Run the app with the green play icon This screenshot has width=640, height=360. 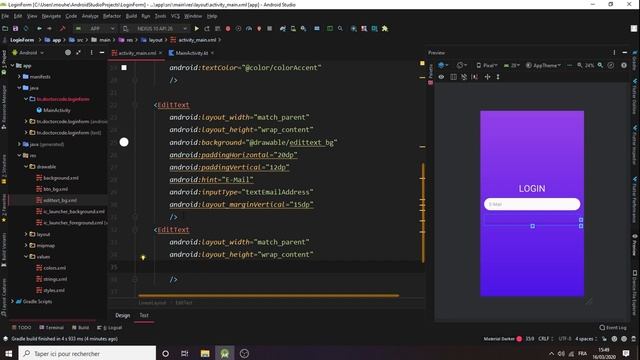[196, 29]
